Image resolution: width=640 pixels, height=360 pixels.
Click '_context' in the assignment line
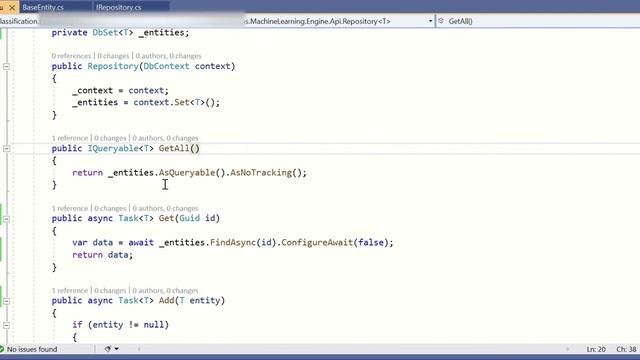92,91
